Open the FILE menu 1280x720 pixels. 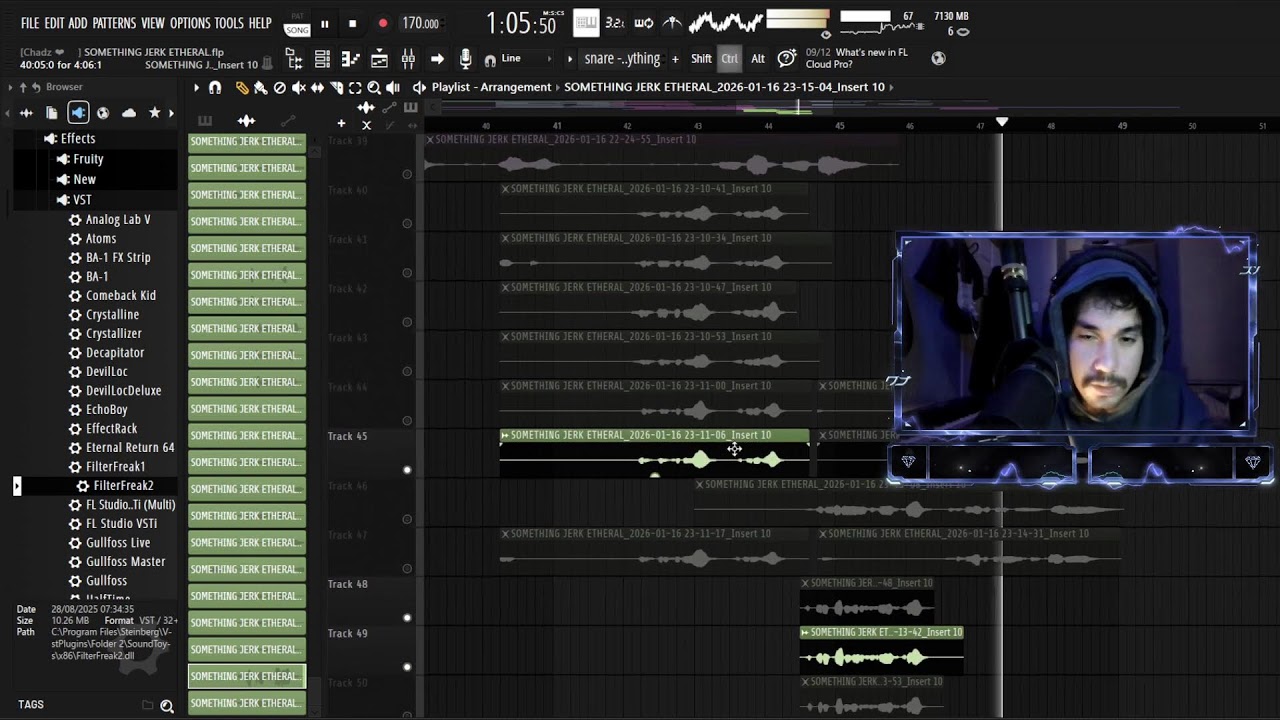tap(30, 23)
